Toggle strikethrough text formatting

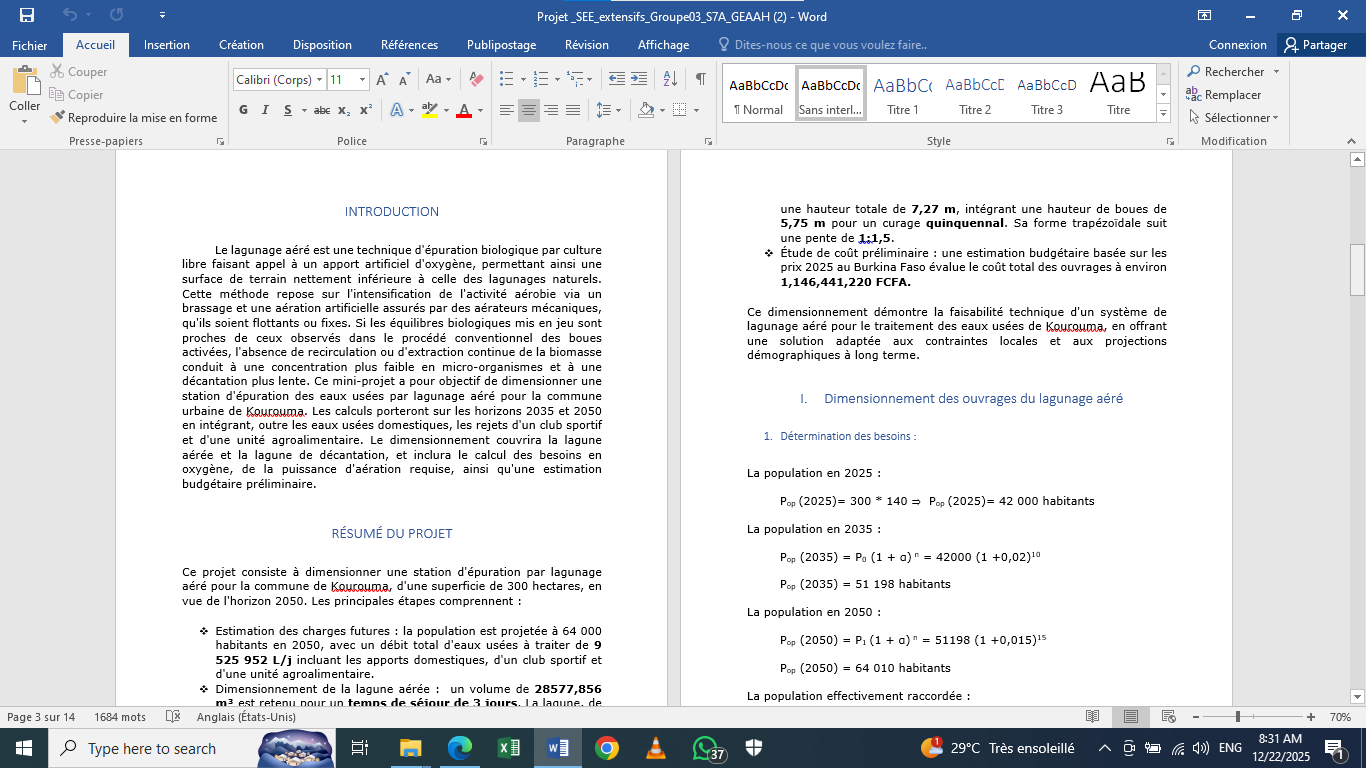point(321,110)
